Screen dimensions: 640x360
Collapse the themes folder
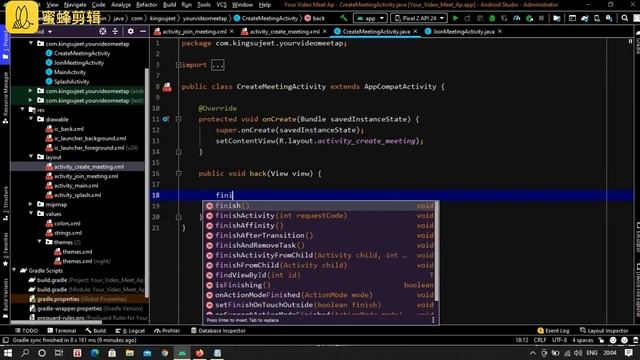coord(40,242)
